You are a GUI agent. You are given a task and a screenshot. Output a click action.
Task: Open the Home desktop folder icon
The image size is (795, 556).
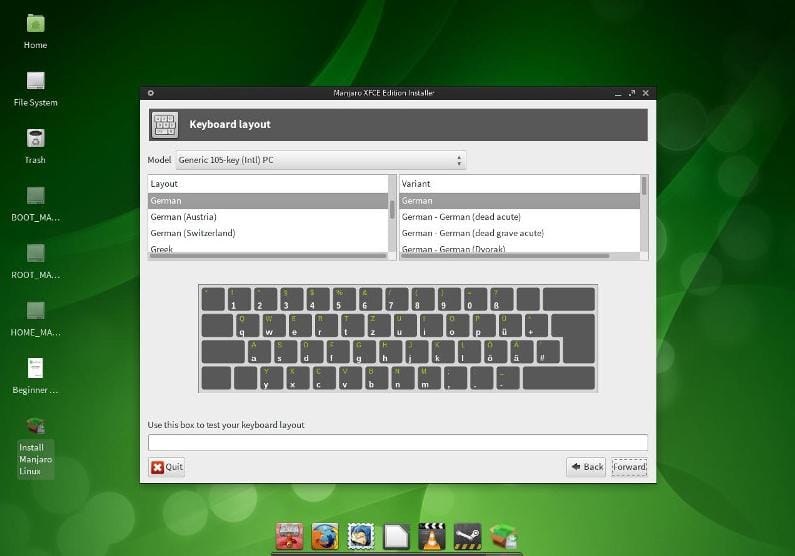tap(35, 23)
